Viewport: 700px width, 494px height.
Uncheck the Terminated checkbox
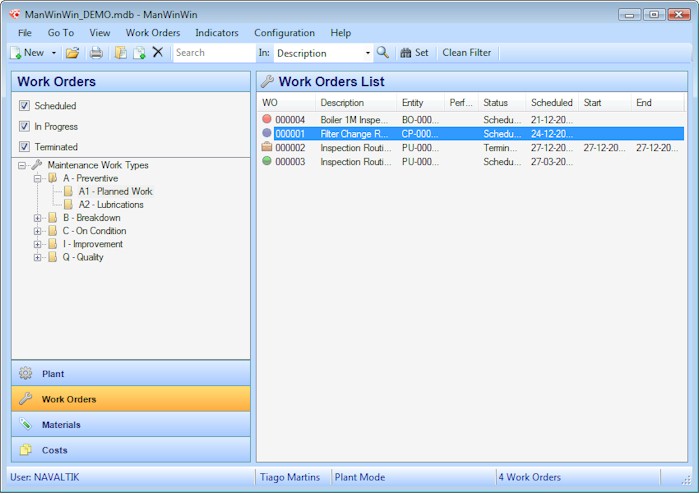(x=24, y=146)
